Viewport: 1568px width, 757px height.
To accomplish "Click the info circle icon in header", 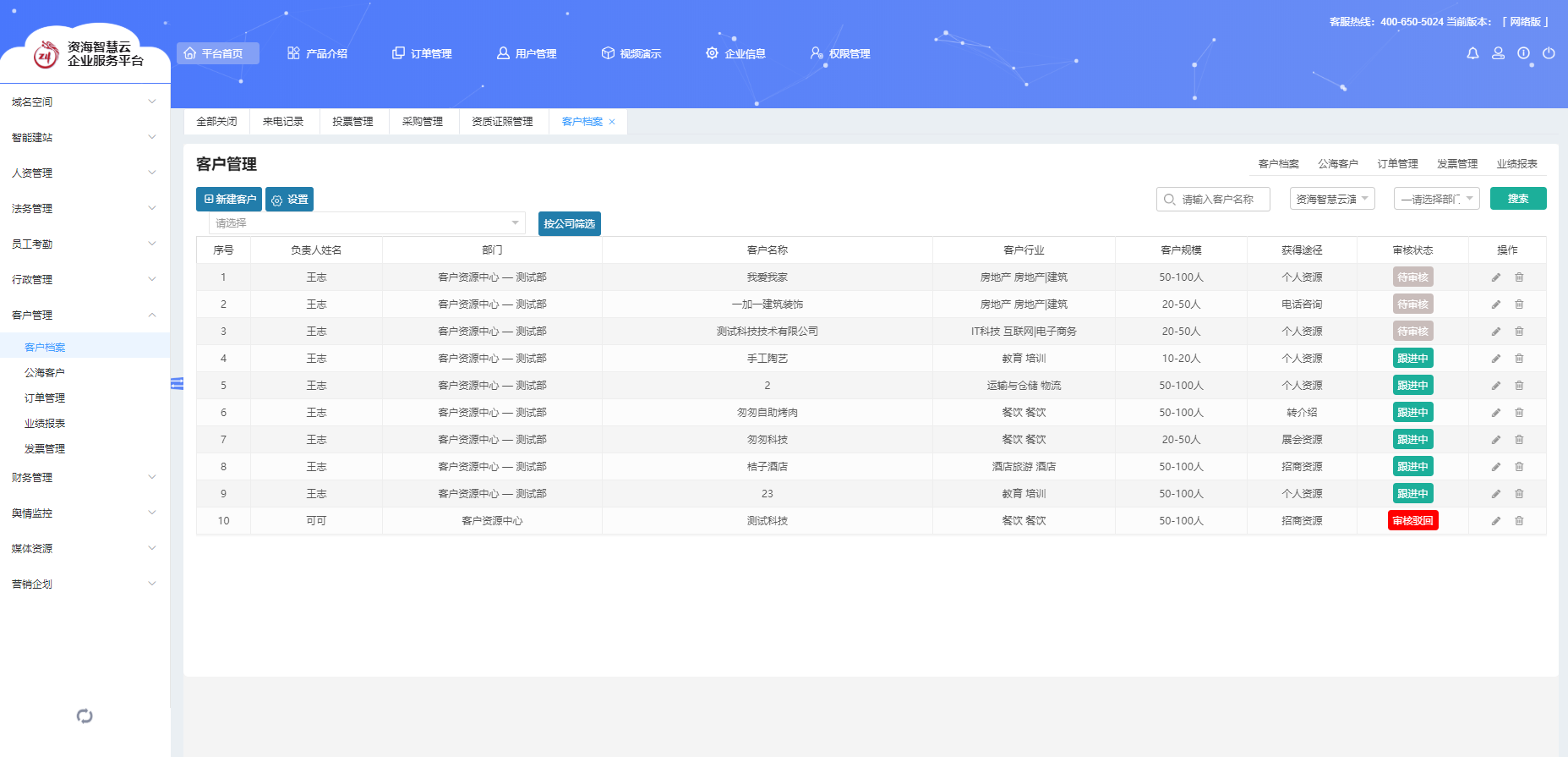I will pyautogui.click(x=1523, y=53).
